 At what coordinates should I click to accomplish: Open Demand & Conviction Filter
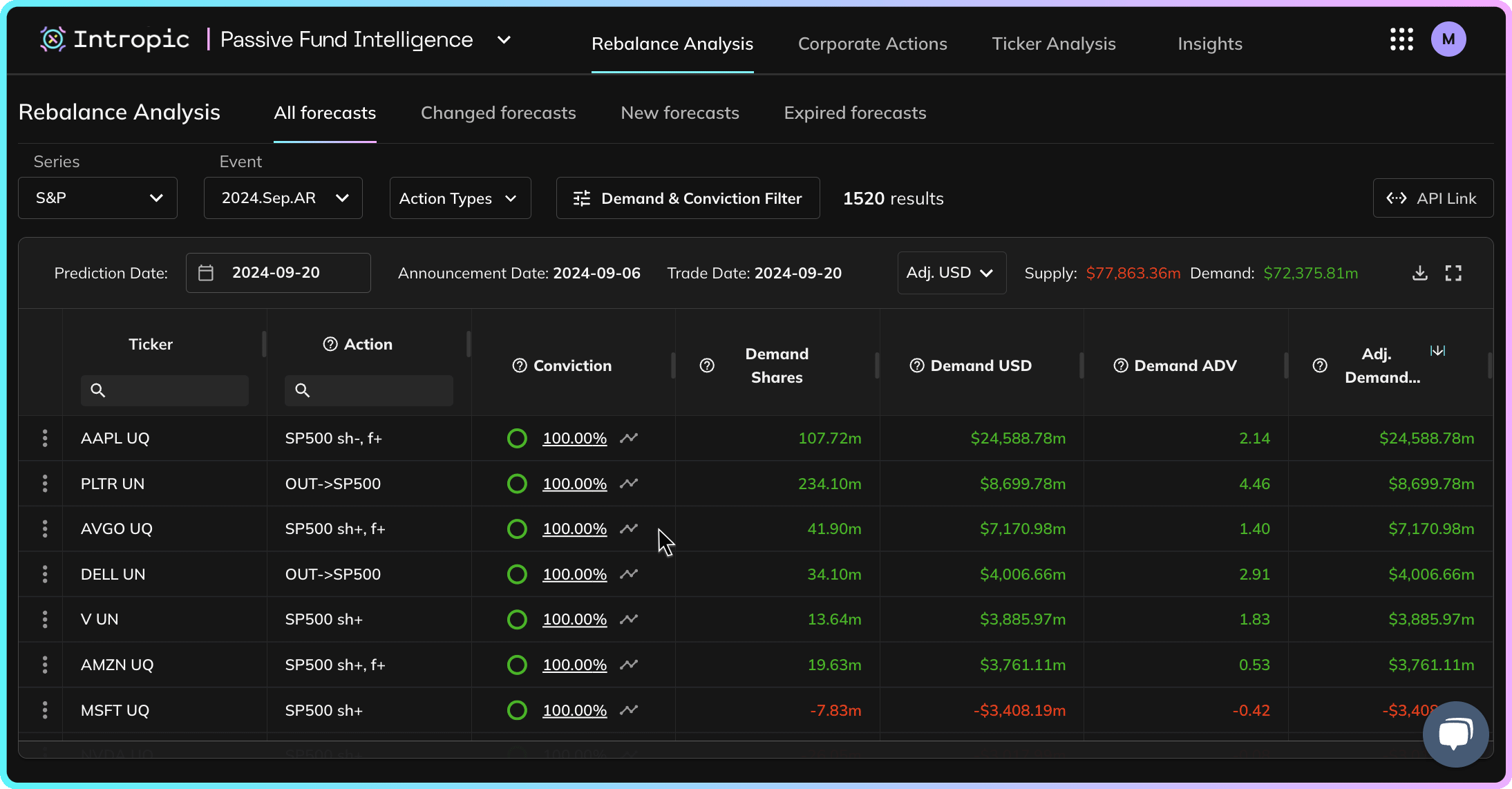(688, 198)
